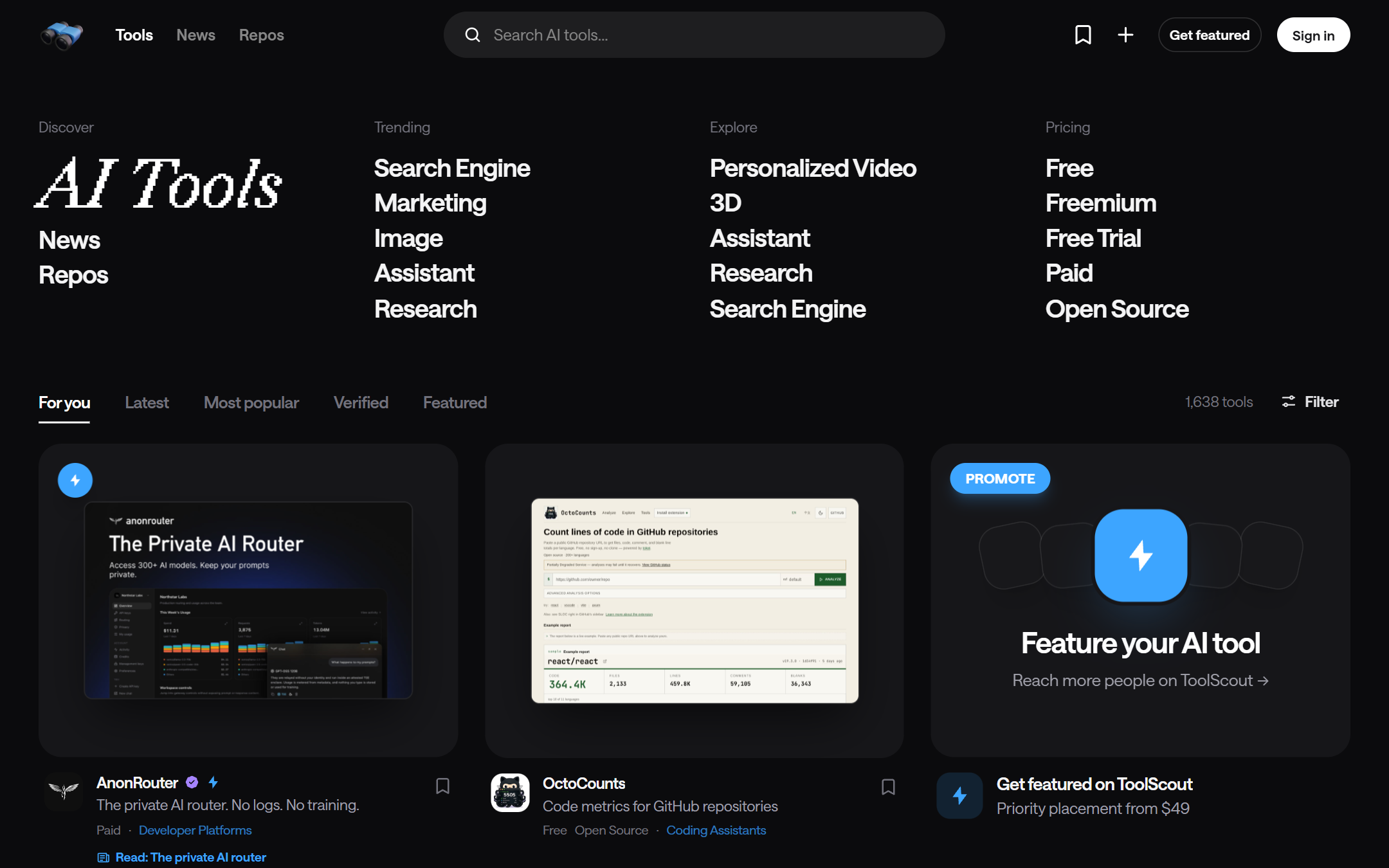
Task: Choose Open Source pricing link
Action: point(1117,309)
